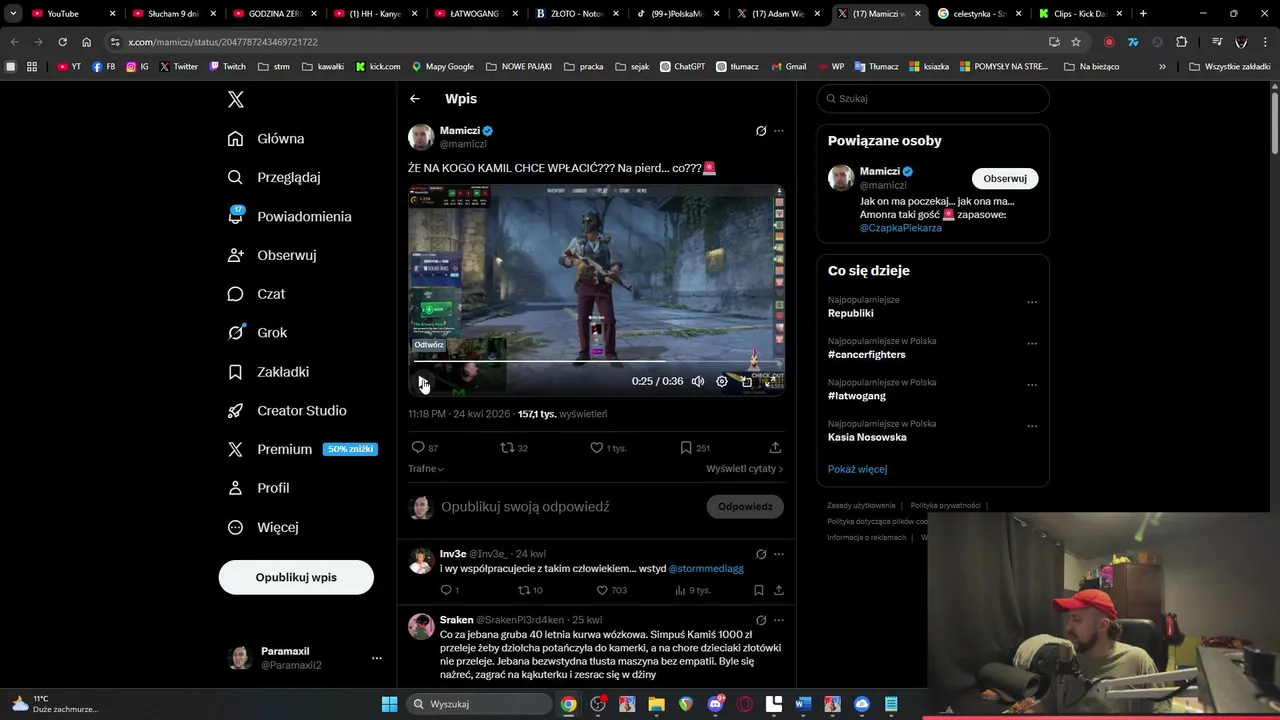The image size is (1280, 720).
Task: Open more options on Sraken's reply
Action: click(x=779, y=620)
